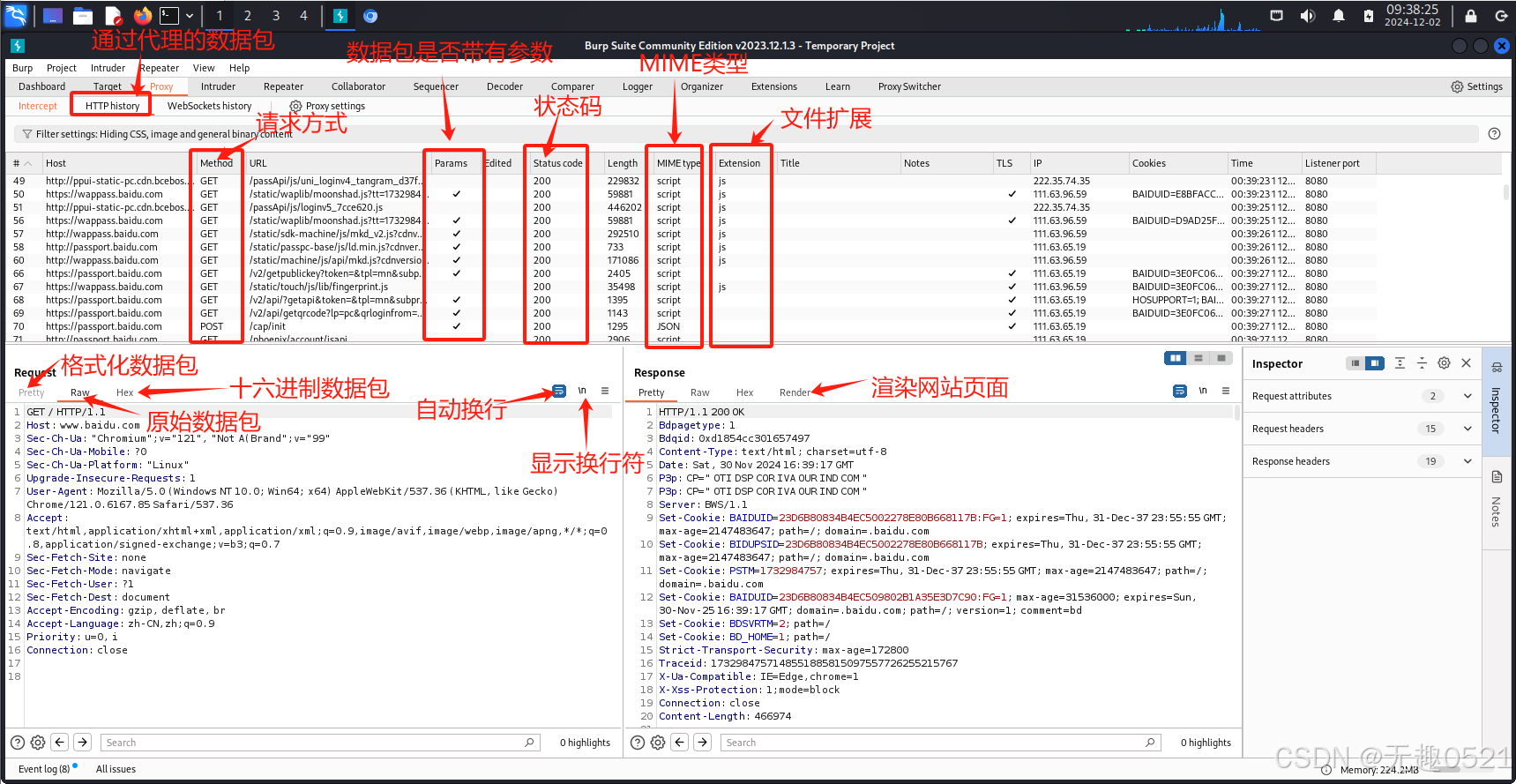Go to previous Response search match
Screen dimensions: 1516x784
click(680, 743)
